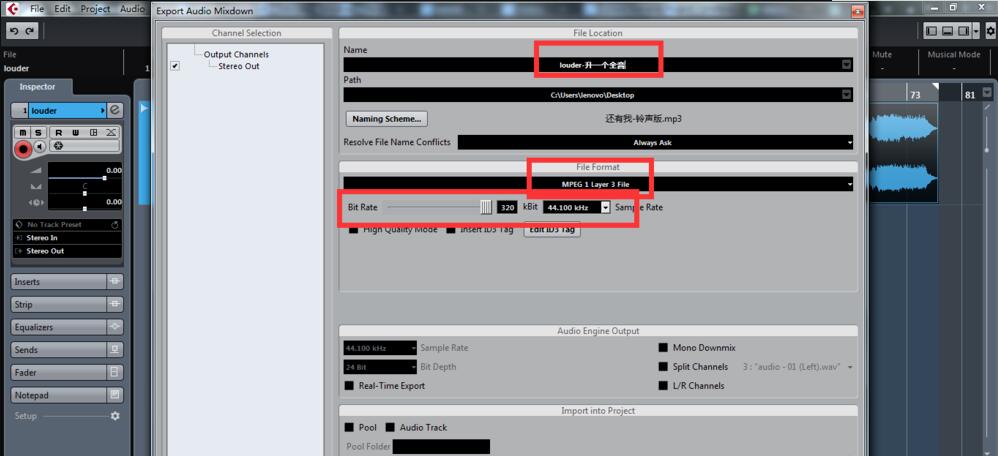Enable the High Quality Mode checkbox
998x456 pixels.
pos(353,229)
